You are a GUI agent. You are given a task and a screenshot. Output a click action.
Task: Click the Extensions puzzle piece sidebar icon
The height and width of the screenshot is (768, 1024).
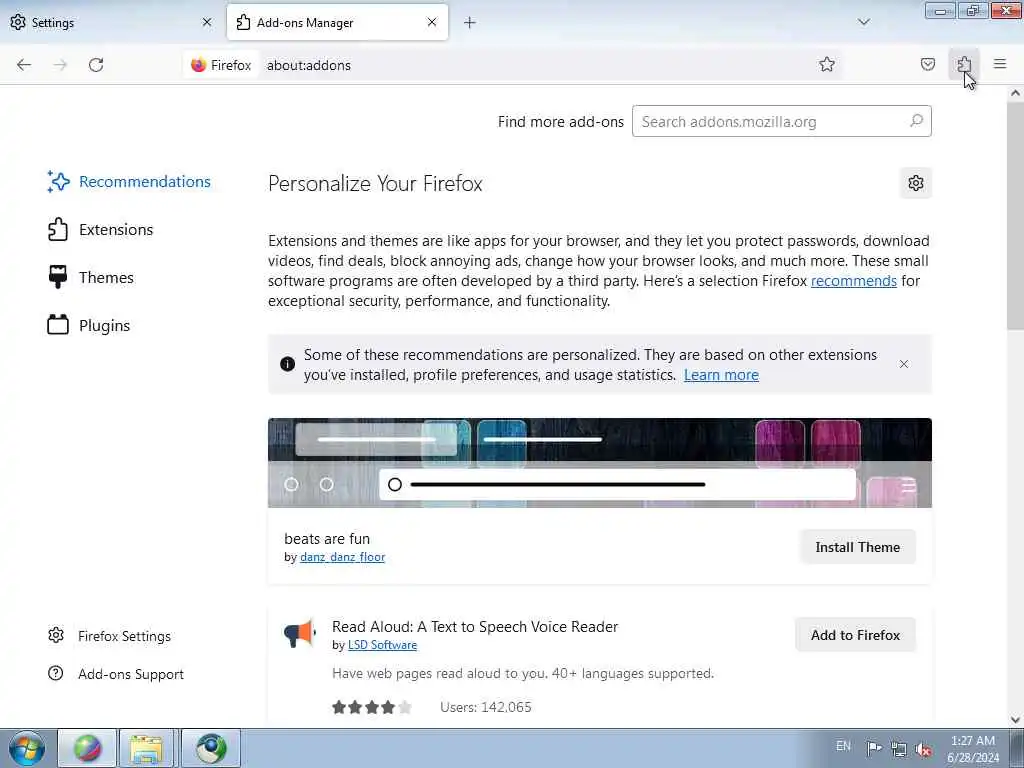click(58, 229)
